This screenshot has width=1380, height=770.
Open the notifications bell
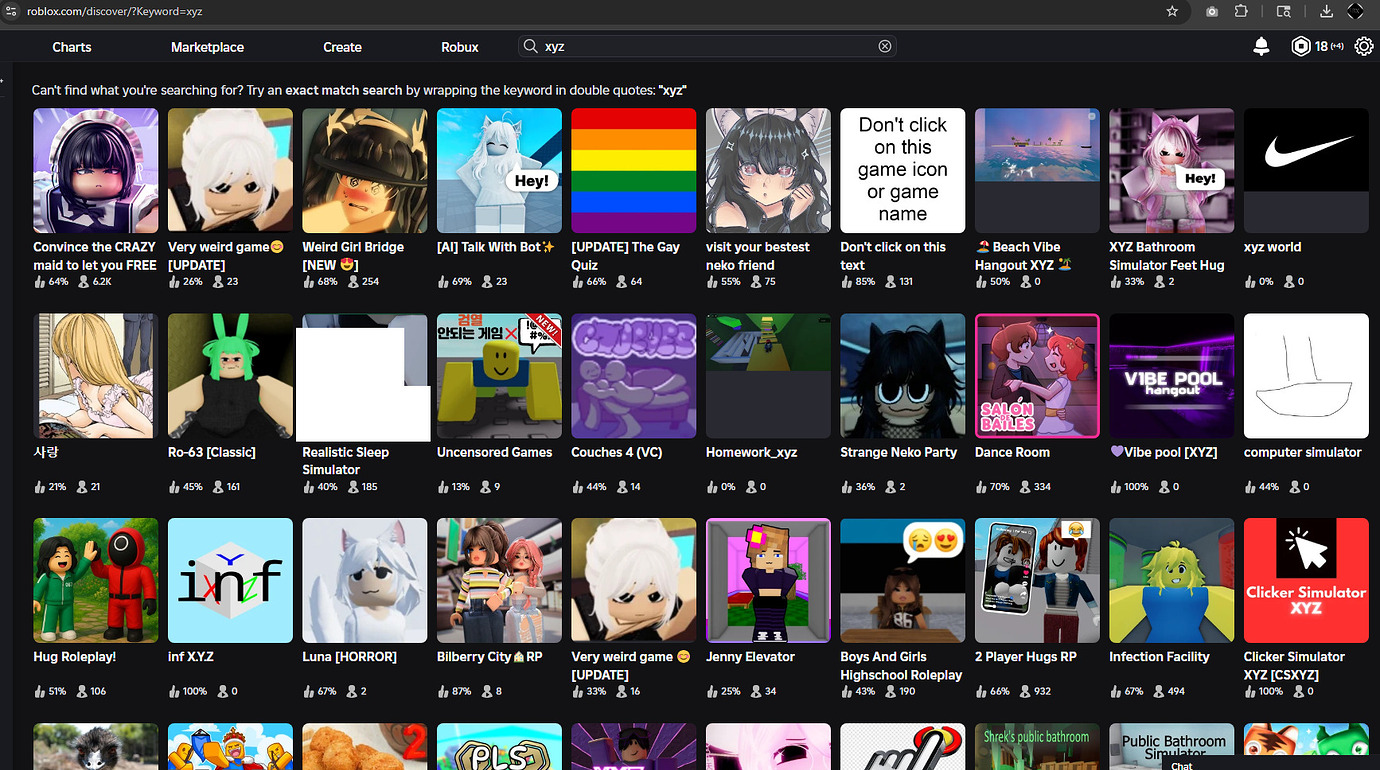point(1261,46)
